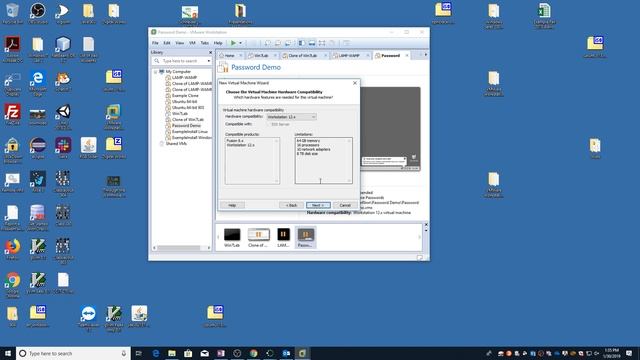Collapse the My Computer tree node
The image size is (640, 360).
tap(155, 72)
